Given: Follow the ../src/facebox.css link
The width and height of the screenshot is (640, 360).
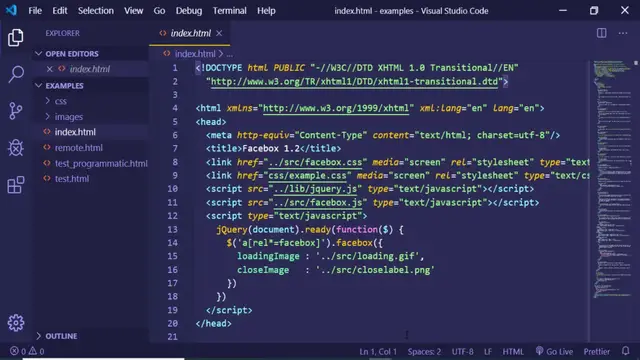Looking at the screenshot, I should point(315,162).
